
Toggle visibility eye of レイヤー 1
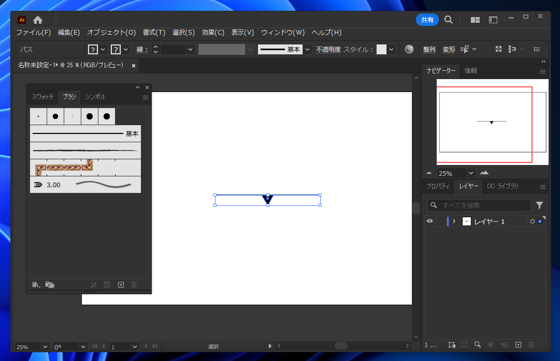pos(430,221)
